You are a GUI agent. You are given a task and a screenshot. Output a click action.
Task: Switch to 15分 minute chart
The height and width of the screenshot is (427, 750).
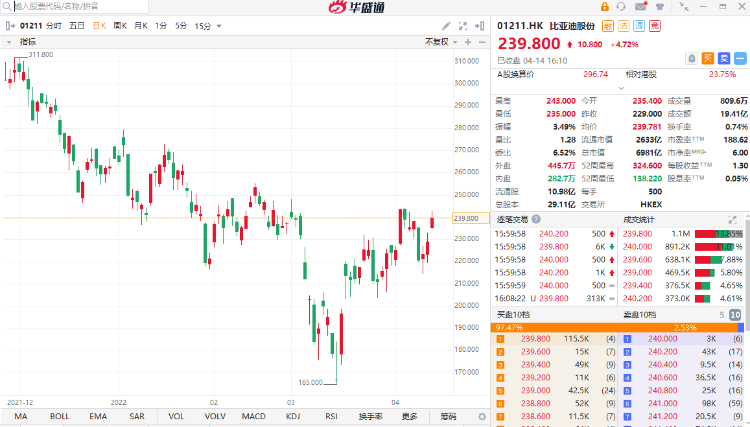click(203, 26)
